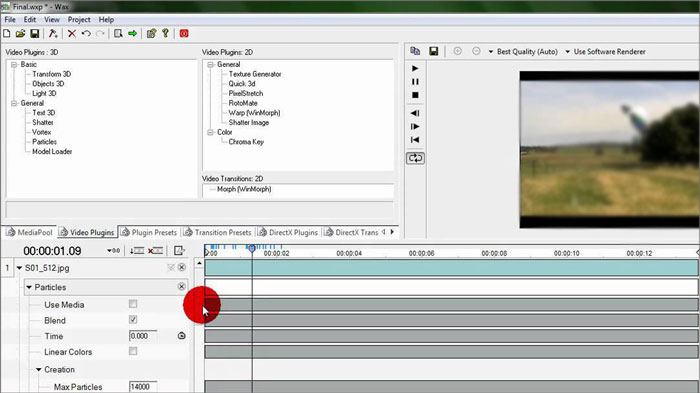The image size is (700, 393).
Task: Jump to the start of timeline
Action: pos(415,140)
